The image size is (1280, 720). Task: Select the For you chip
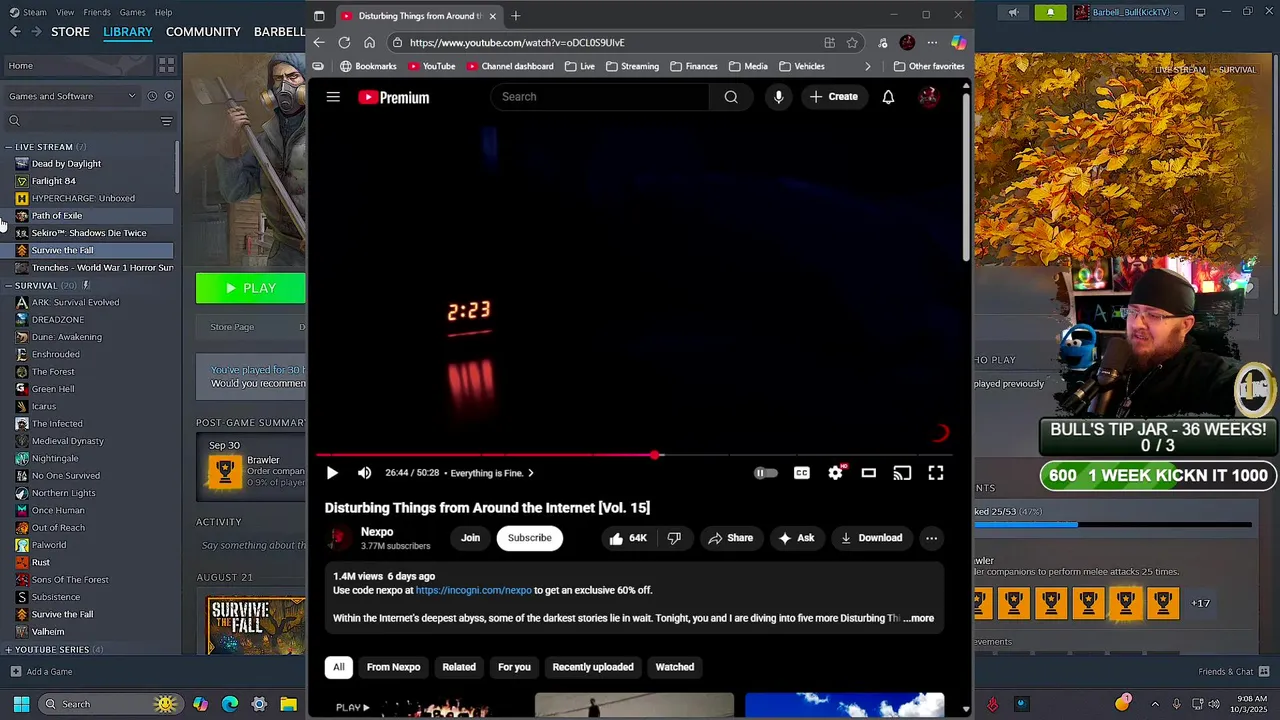pos(514,667)
